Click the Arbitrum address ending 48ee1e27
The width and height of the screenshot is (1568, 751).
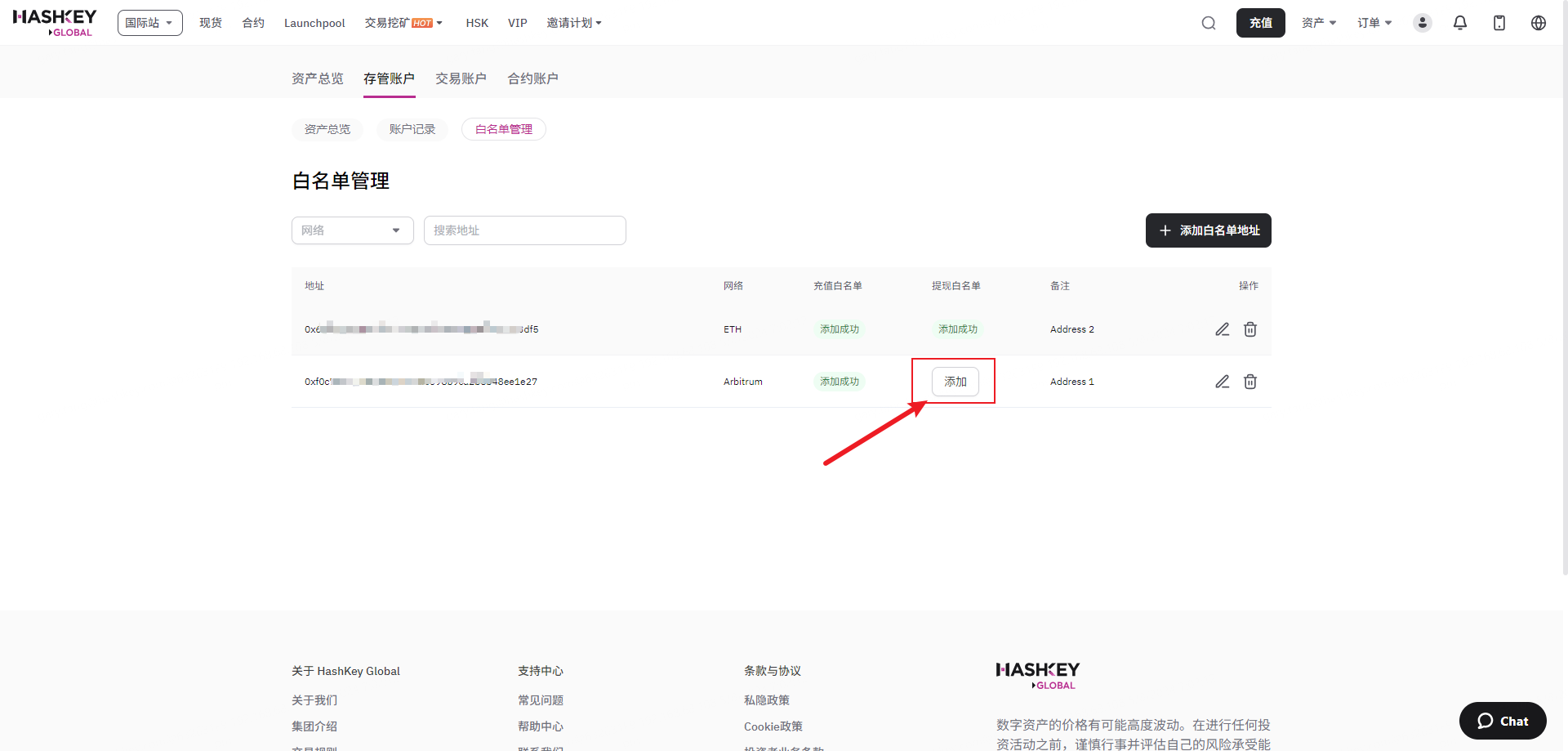pyautogui.click(x=421, y=382)
